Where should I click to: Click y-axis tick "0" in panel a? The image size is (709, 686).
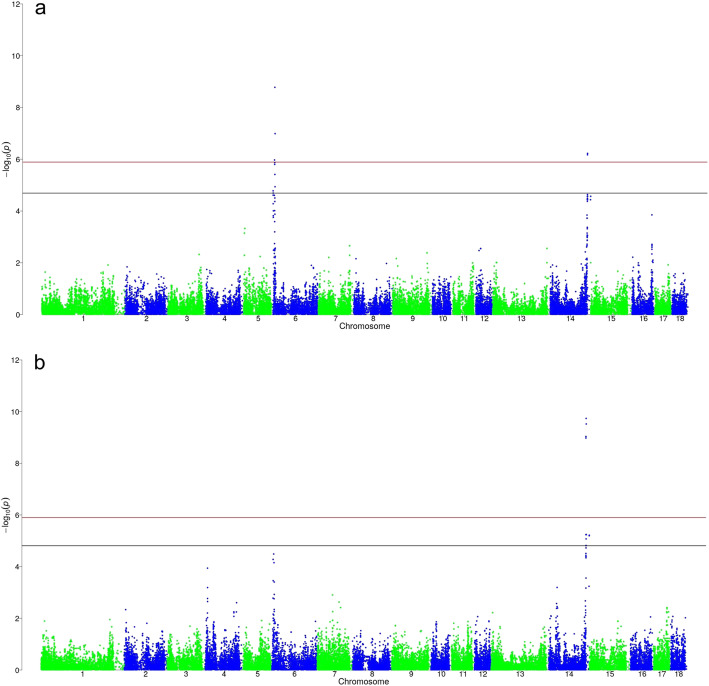point(18,315)
